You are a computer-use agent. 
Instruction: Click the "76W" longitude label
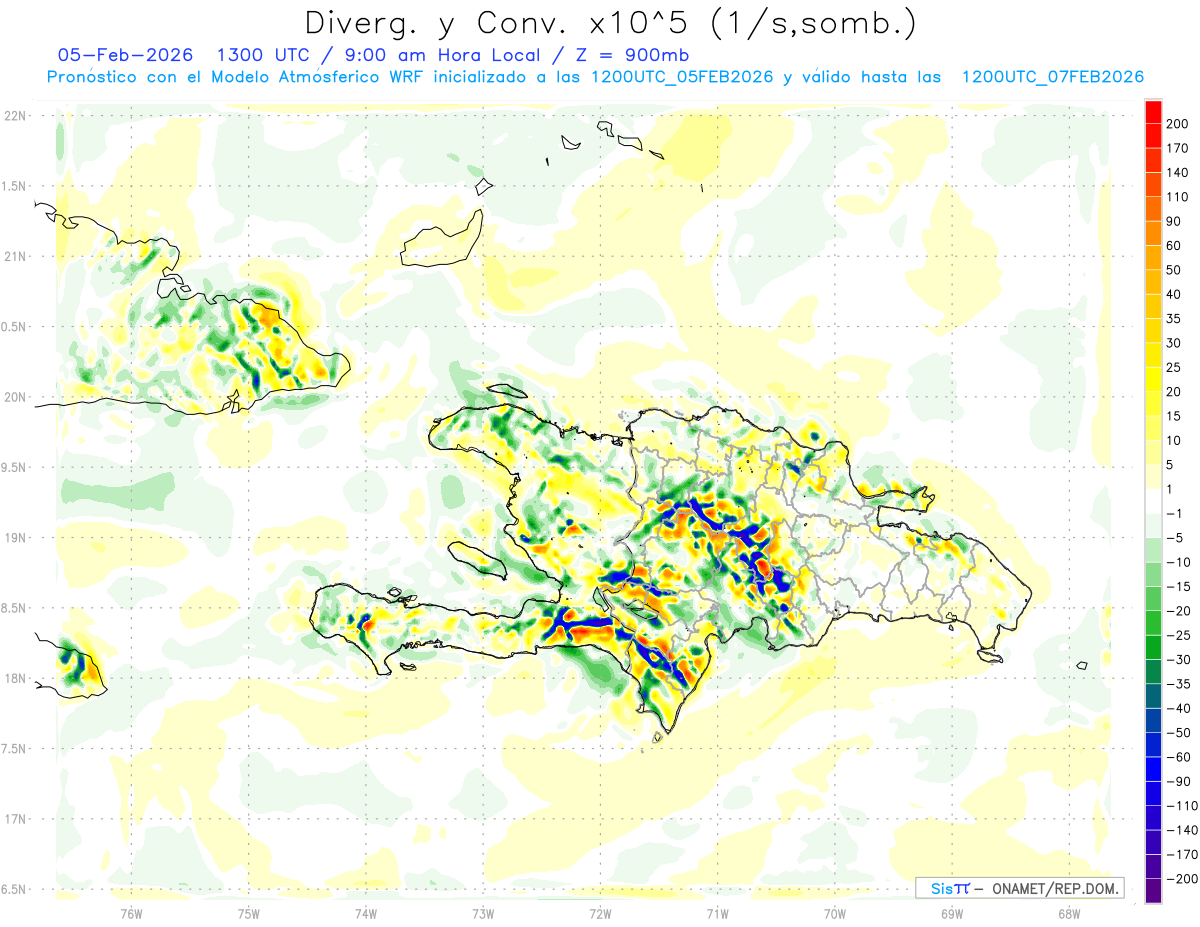point(131,913)
